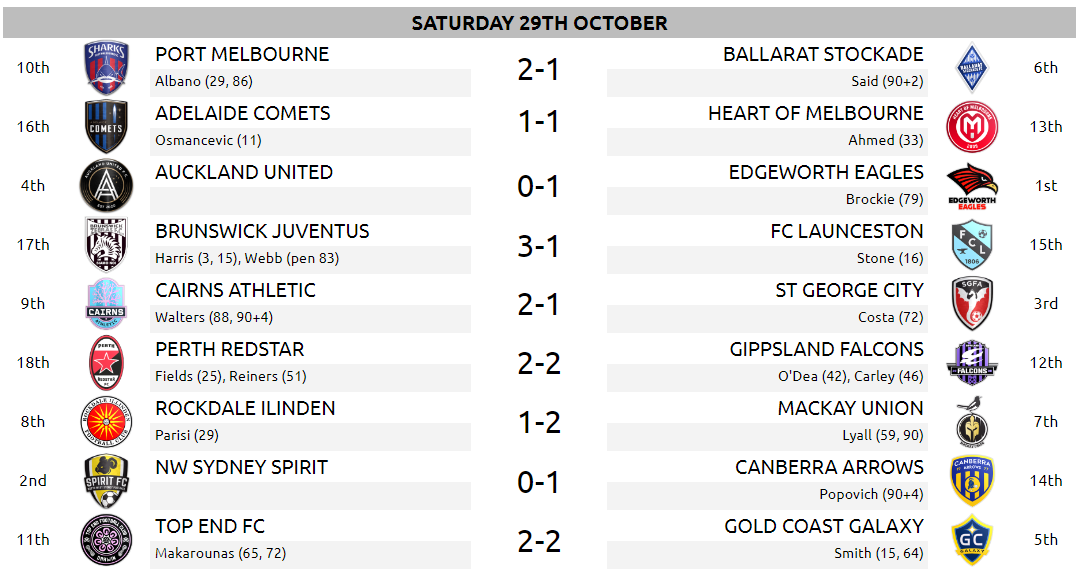Screen dimensions: 1076x586
Task: Click the Top End FC 2-2 score
Action: coord(539,541)
